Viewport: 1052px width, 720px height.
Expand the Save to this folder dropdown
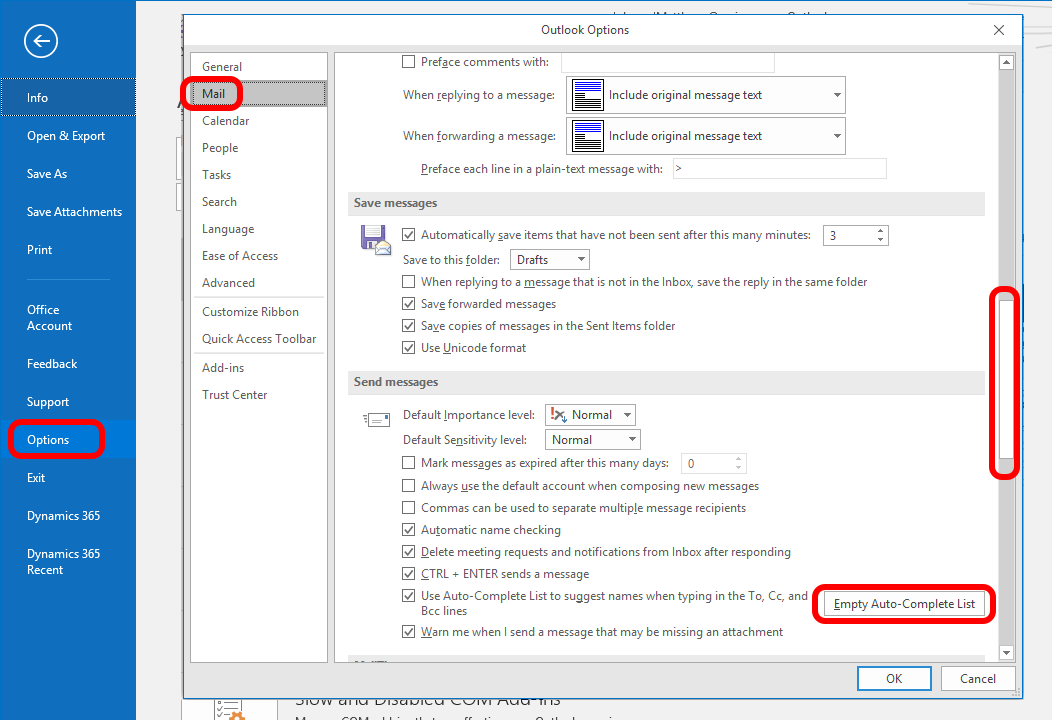click(550, 260)
